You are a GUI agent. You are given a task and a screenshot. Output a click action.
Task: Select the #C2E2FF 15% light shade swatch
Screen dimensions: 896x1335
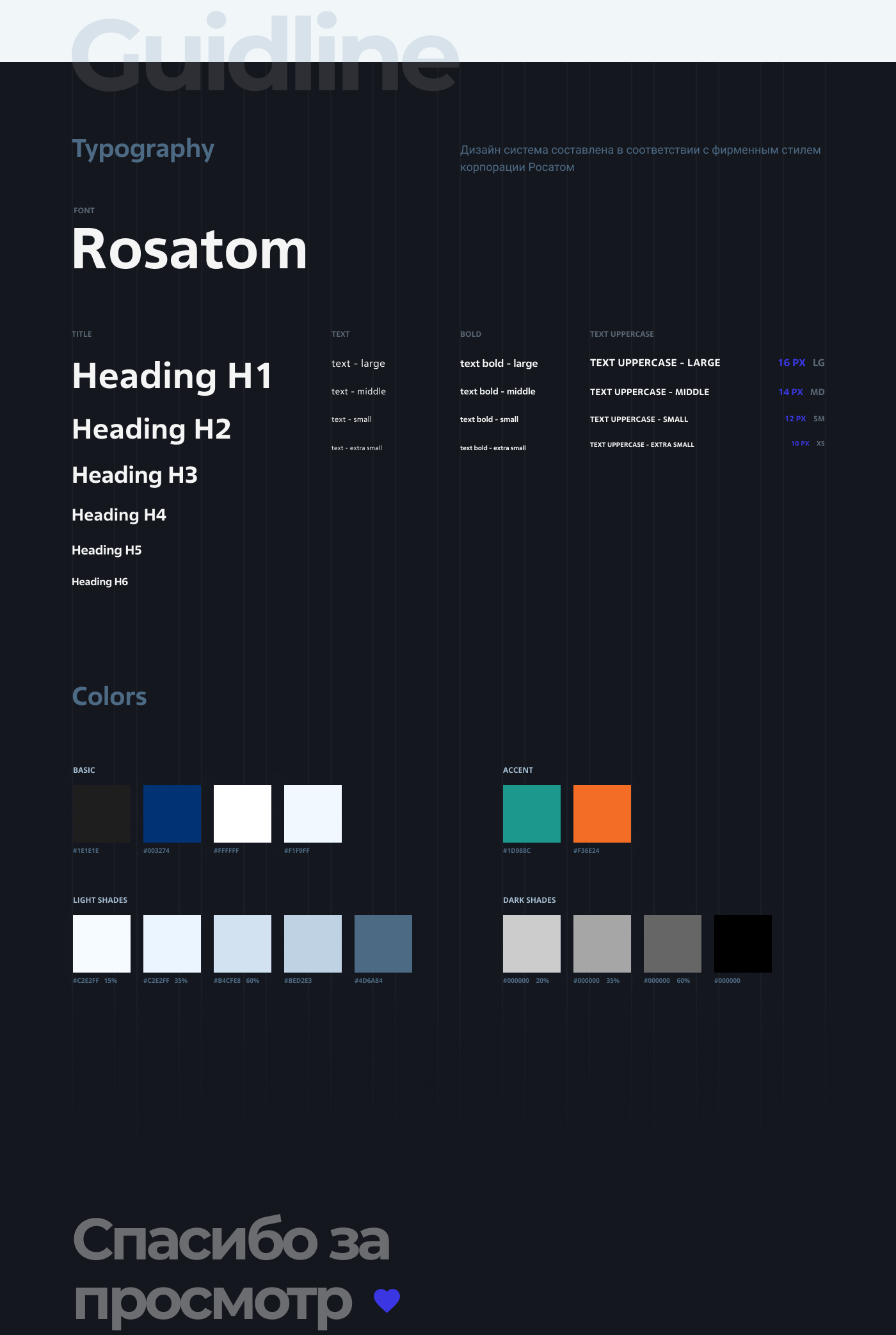pyautogui.click(x=102, y=944)
